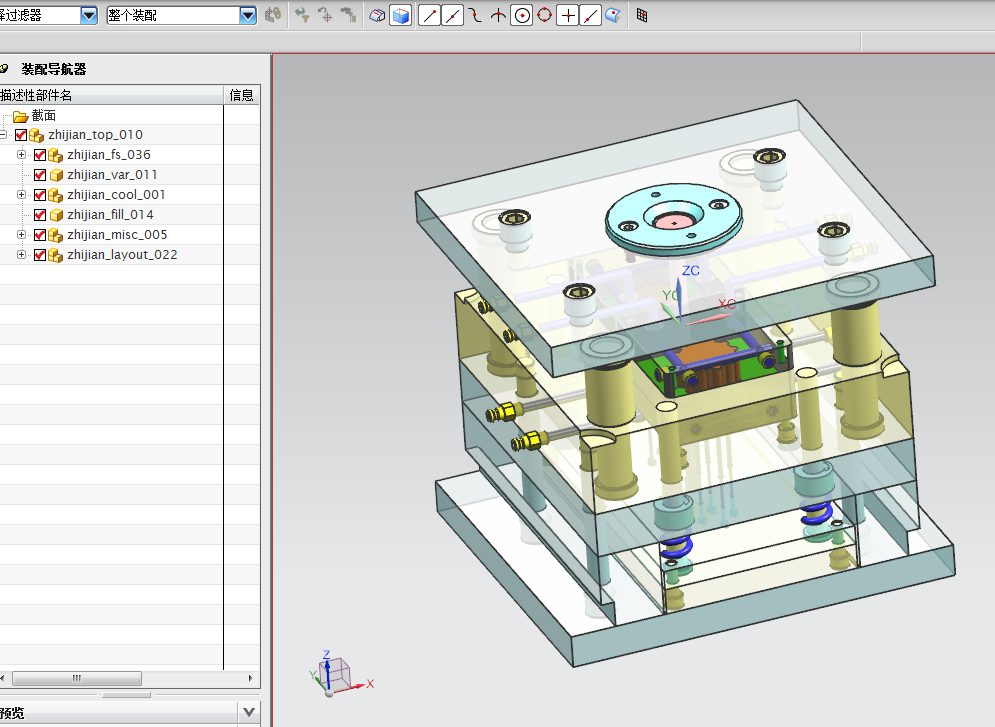Select zhijian_var_011 in the assembly tree
This screenshot has height=727, width=995.
[112, 174]
